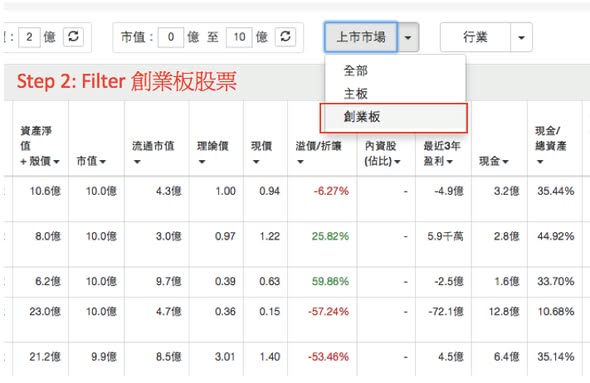Open the 行業 dropdown caret
Viewport: 590px width, 383px height.
click(x=521, y=37)
